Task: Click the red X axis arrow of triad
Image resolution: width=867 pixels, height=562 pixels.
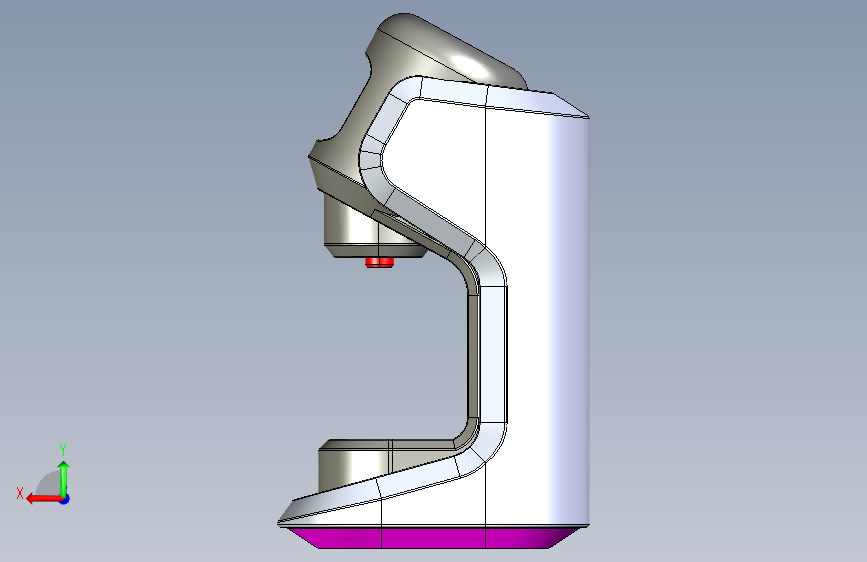Action: 43,499
